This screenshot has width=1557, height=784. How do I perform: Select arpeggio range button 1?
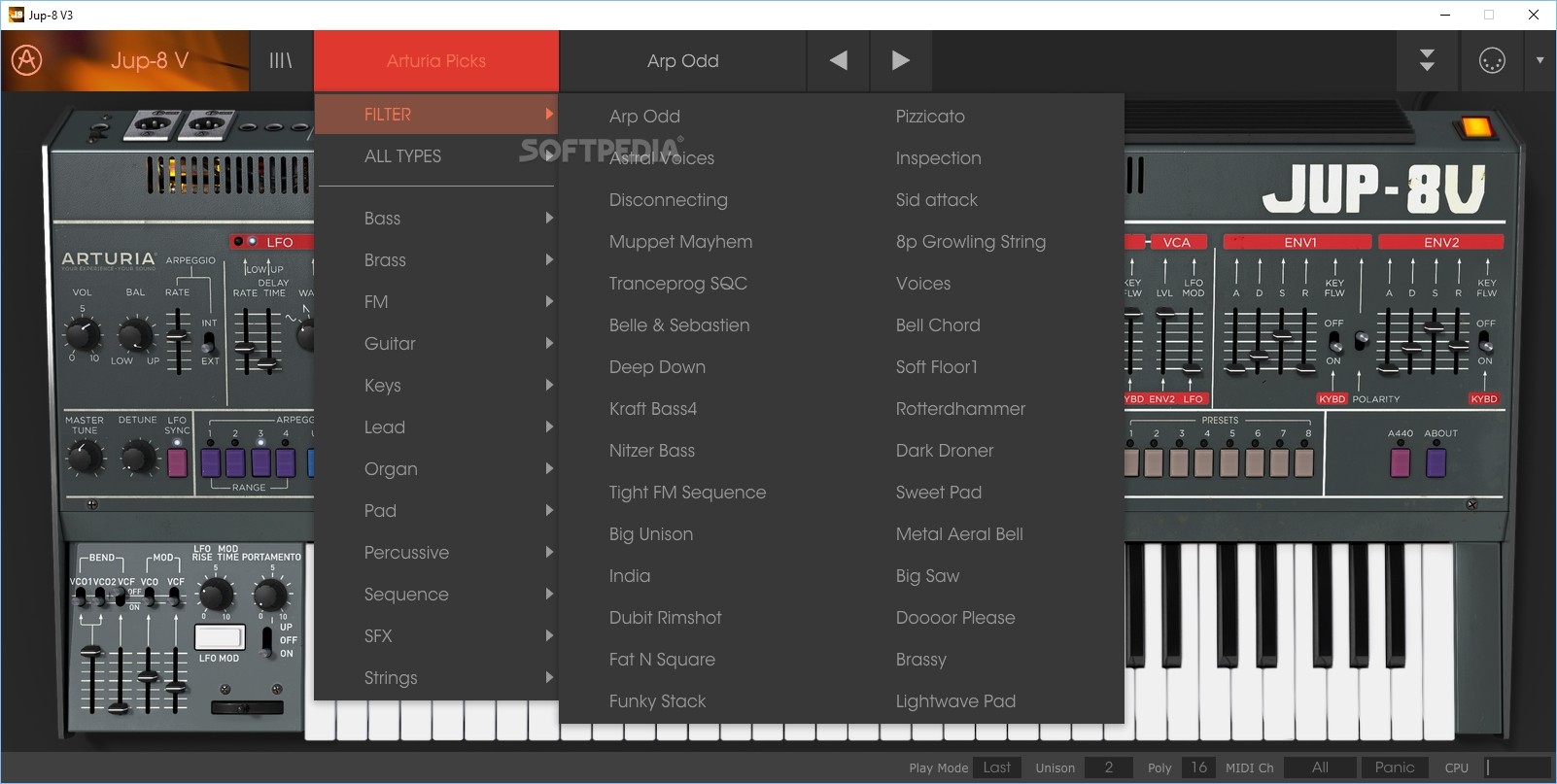pyautogui.click(x=210, y=461)
